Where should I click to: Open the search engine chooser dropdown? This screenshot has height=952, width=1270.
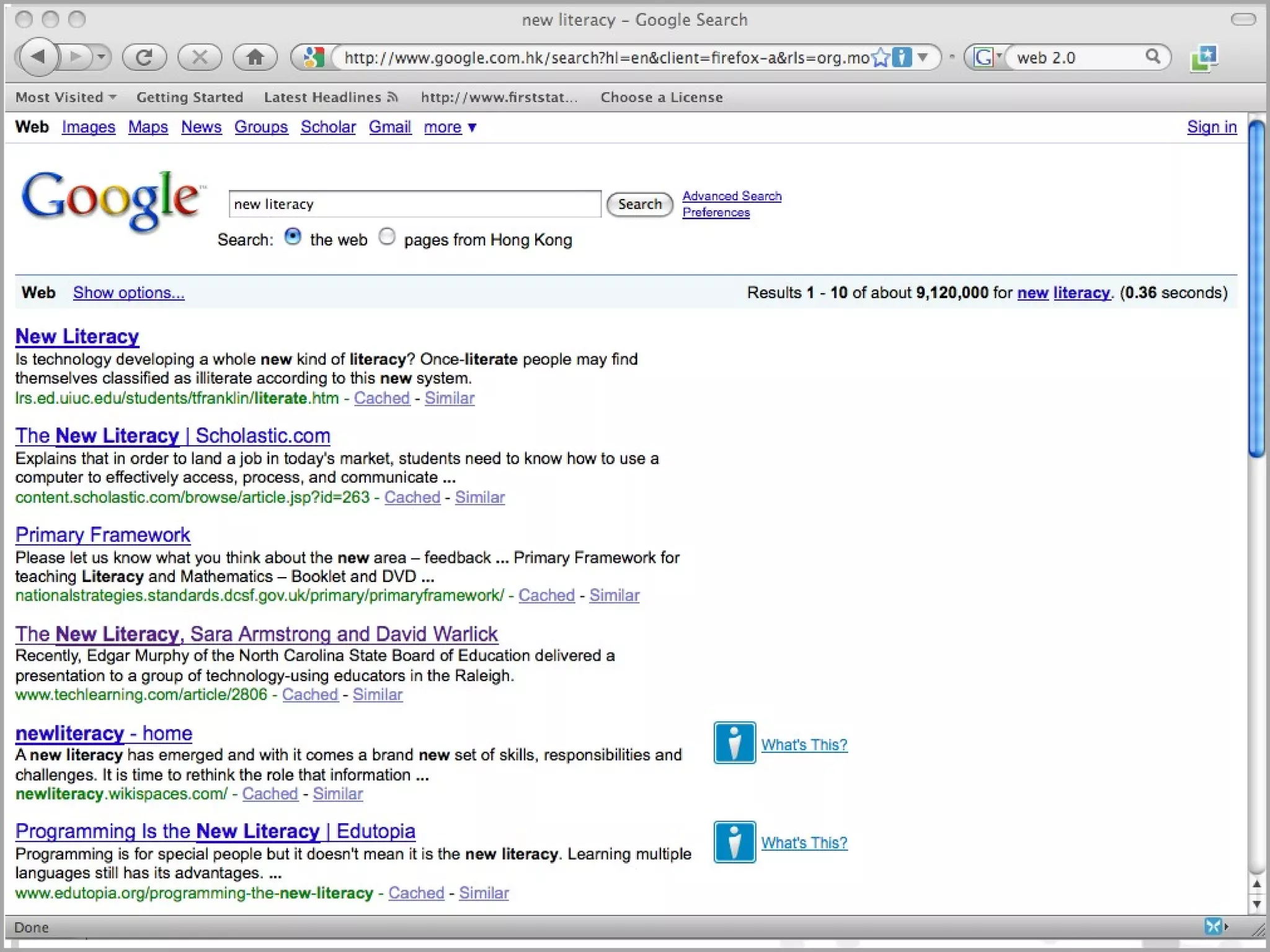pyautogui.click(x=987, y=58)
